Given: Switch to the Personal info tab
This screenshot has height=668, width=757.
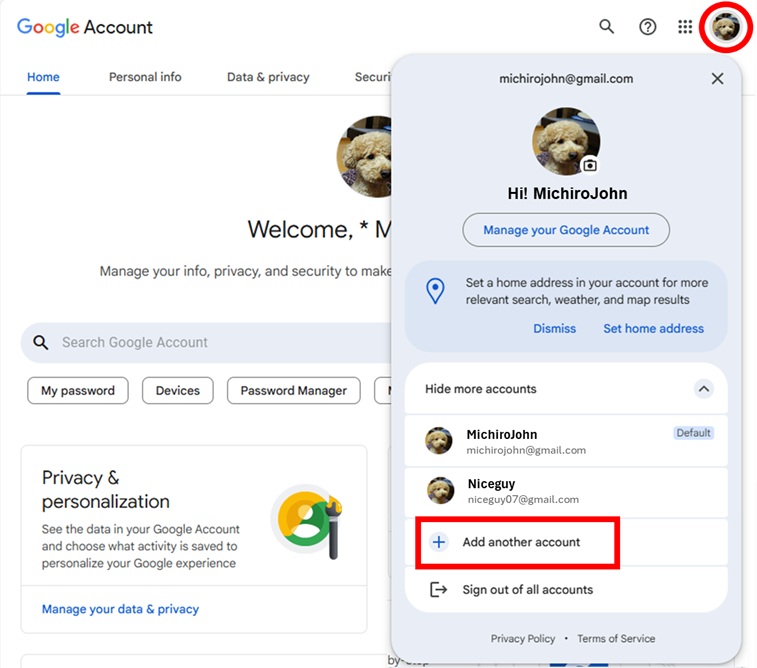Looking at the screenshot, I should (x=145, y=77).
